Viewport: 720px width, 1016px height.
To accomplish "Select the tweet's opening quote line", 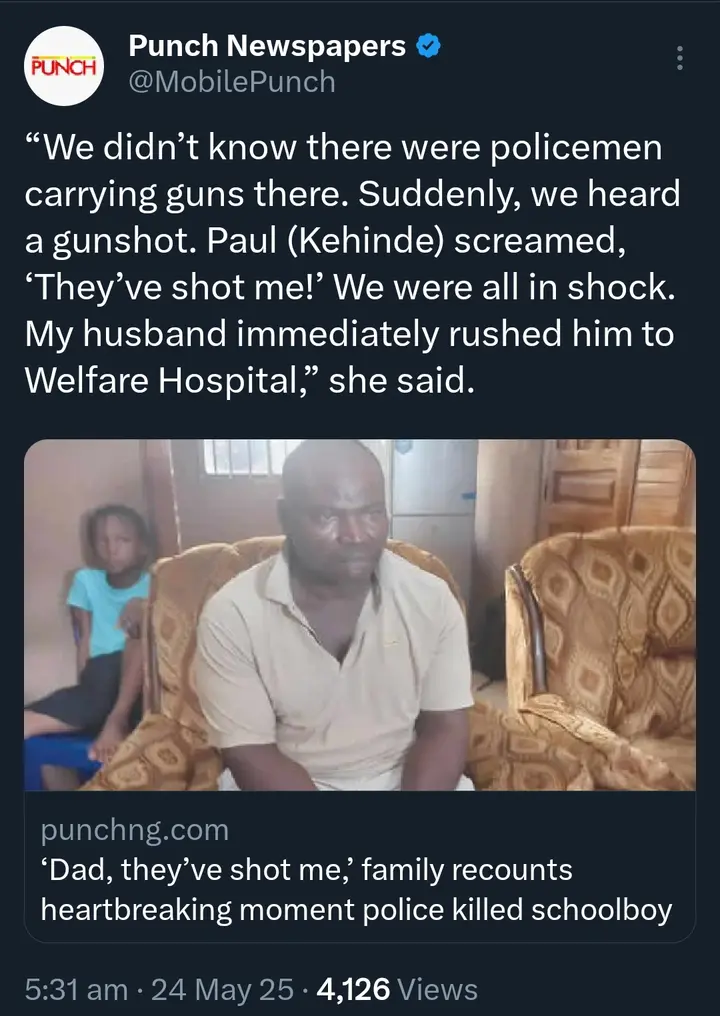I will tap(343, 148).
